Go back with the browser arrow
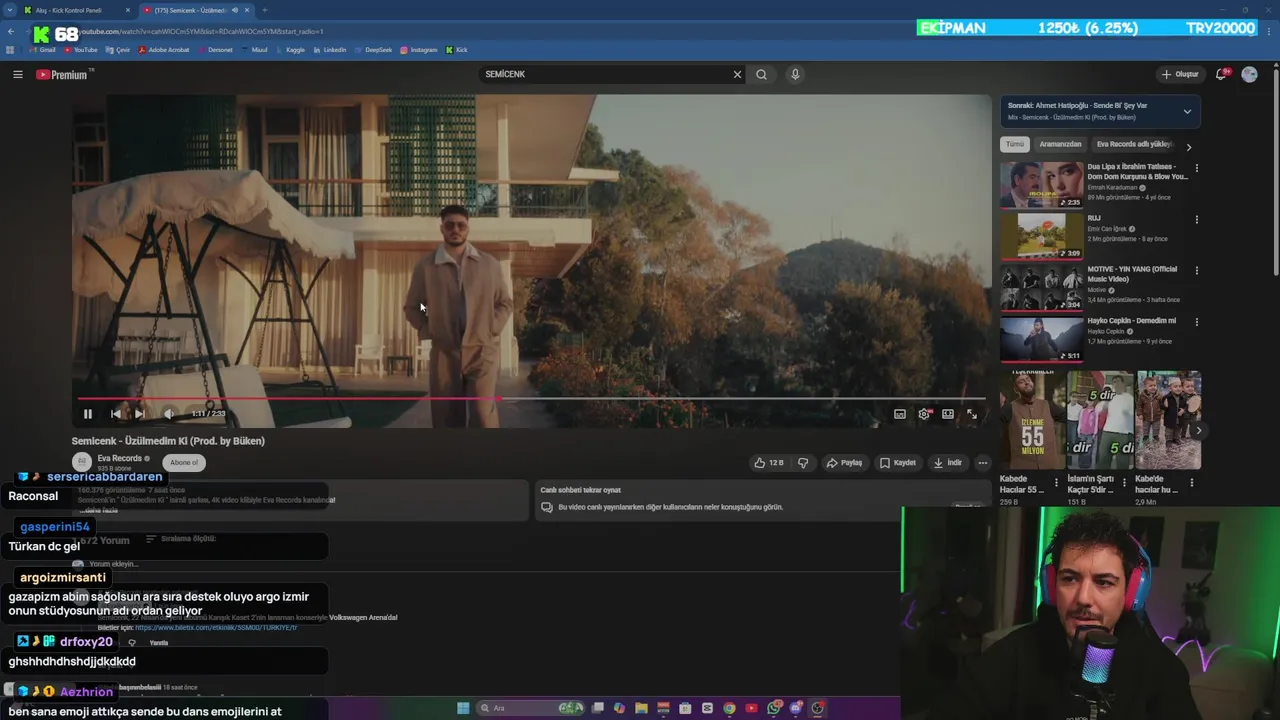 click(11, 31)
